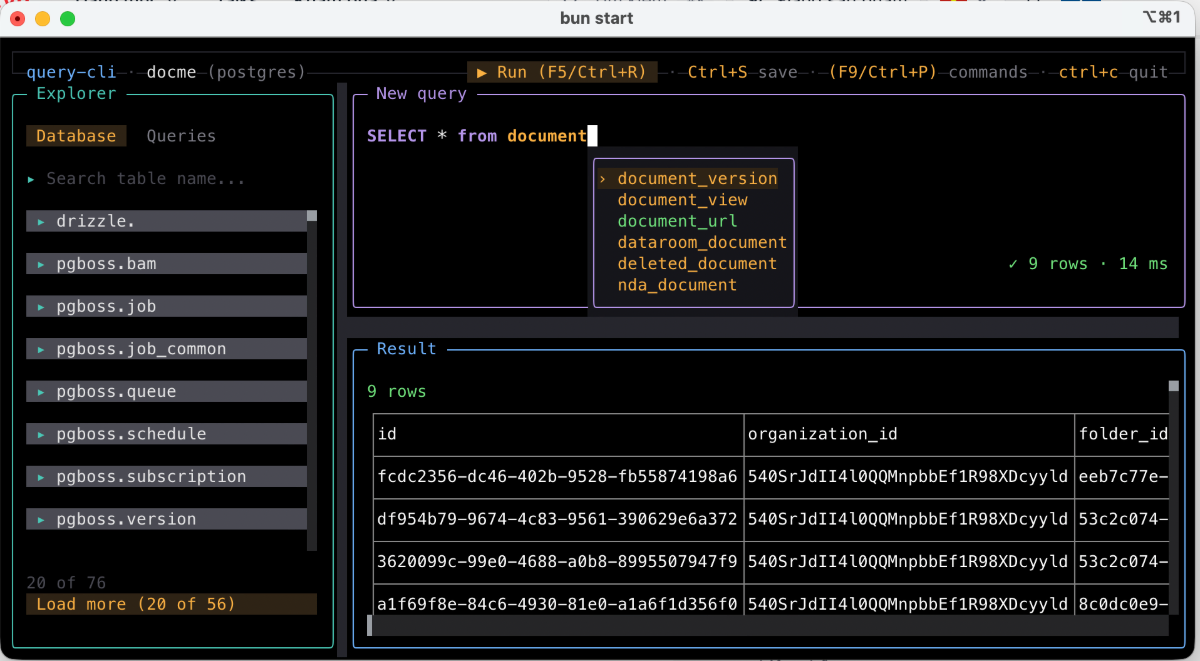Select the pgboss.queue table name
The image size is (1200, 661).
pyautogui.click(x=116, y=391)
